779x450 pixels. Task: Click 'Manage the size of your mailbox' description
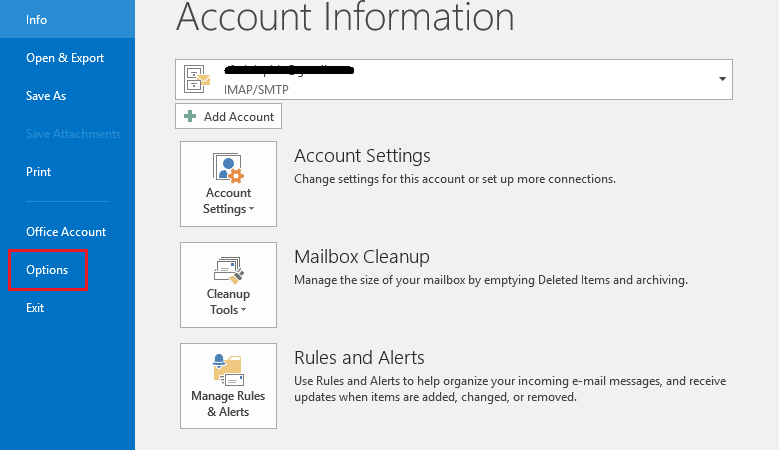tap(491, 280)
